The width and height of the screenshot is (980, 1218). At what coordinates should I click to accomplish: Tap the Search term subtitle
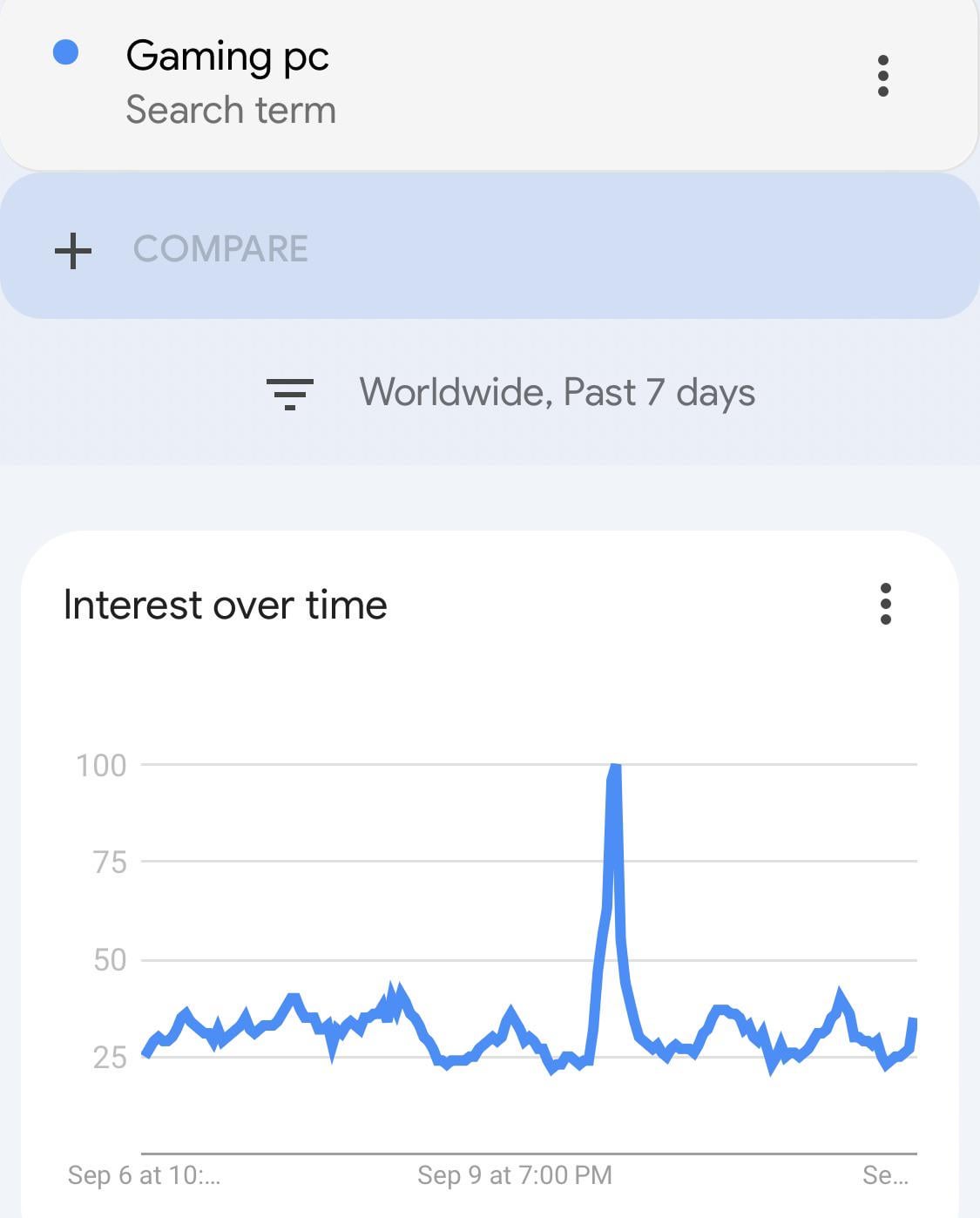tap(231, 111)
